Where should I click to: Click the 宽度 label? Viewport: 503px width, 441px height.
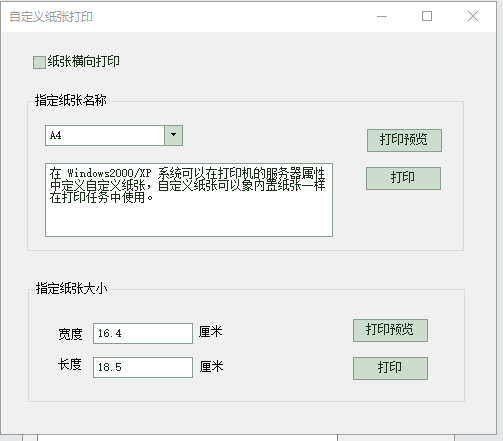click(x=70, y=334)
